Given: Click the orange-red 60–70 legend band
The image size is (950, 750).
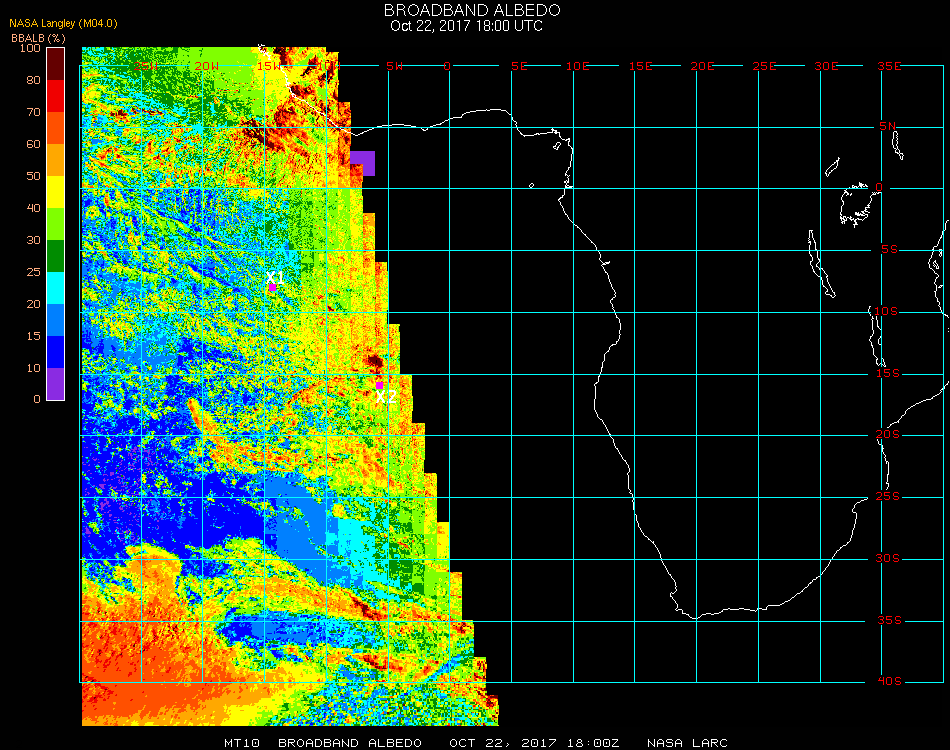Looking at the screenshot, I should [x=55, y=128].
